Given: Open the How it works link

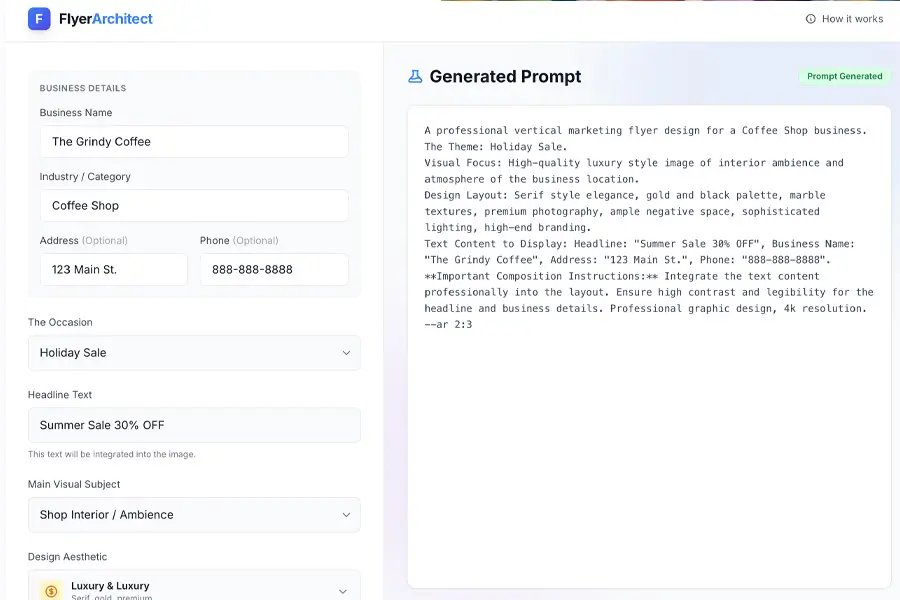Looking at the screenshot, I should pyautogui.click(x=852, y=19).
